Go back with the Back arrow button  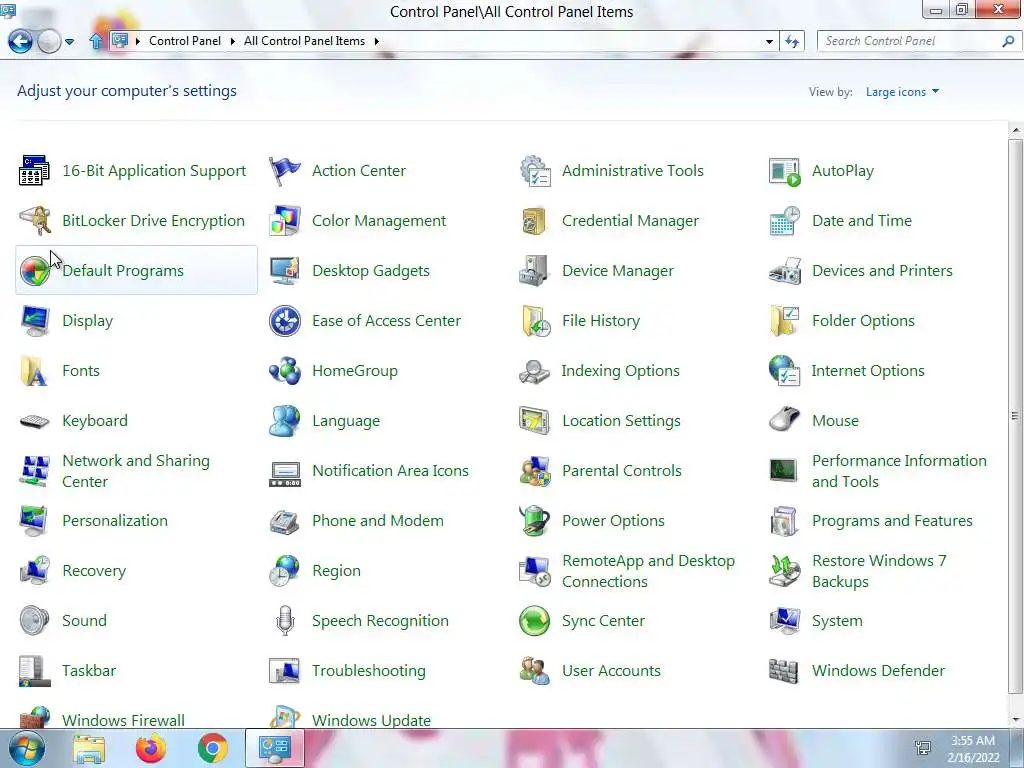coord(20,41)
